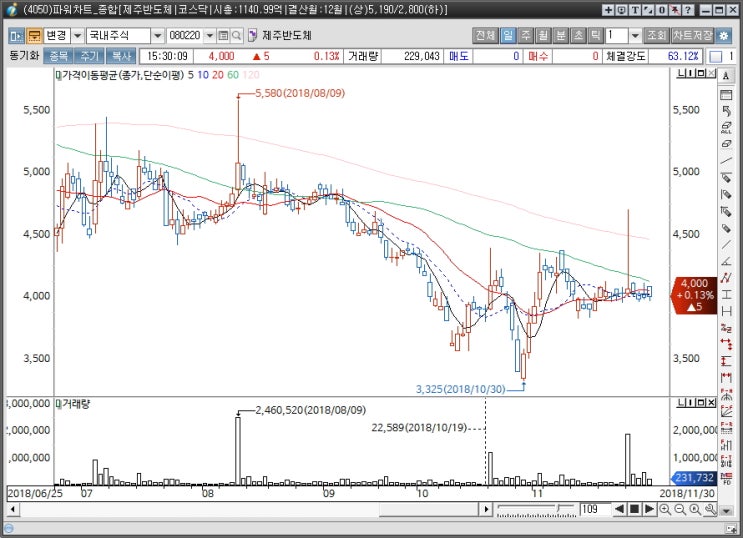Select the red zigzag wave-line tool

click(x=726, y=278)
